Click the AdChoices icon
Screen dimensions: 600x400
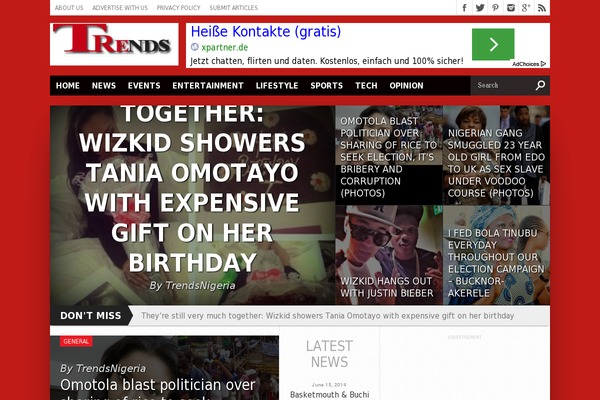pos(529,64)
